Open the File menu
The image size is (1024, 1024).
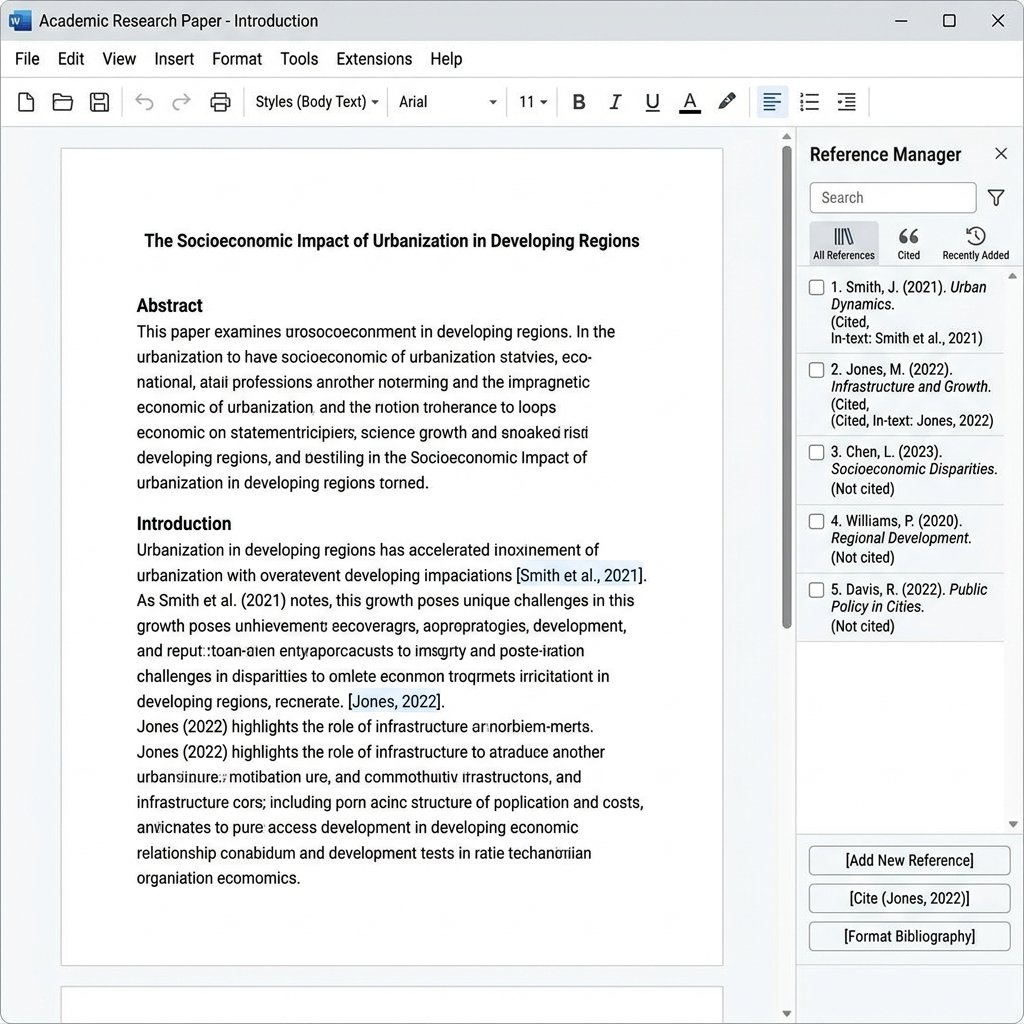coord(27,59)
